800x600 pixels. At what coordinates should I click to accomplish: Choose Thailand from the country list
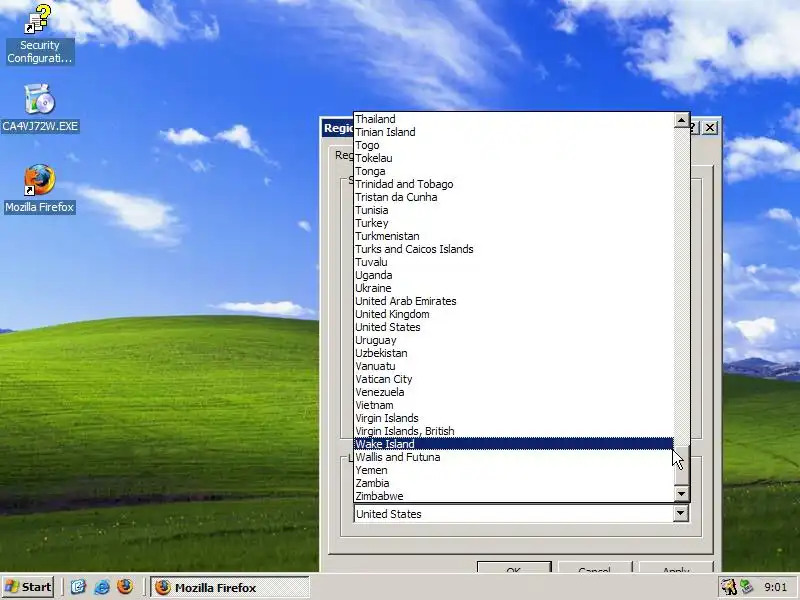click(514, 119)
